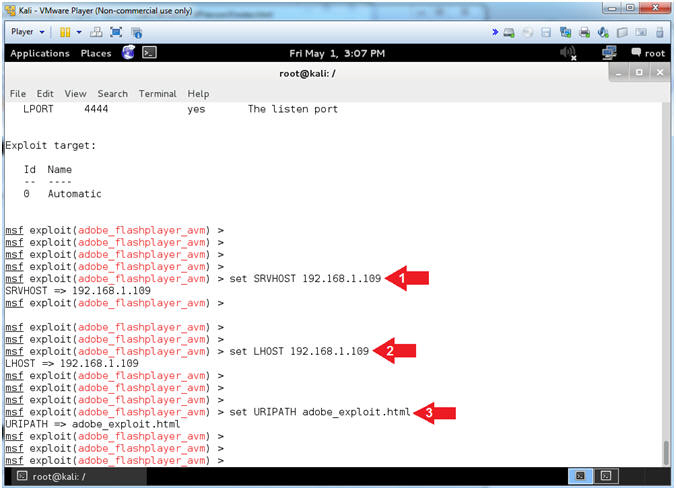This screenshot has width=676, height=490.
Task: Click 'The listen port' description text
Action: [293, 109]
